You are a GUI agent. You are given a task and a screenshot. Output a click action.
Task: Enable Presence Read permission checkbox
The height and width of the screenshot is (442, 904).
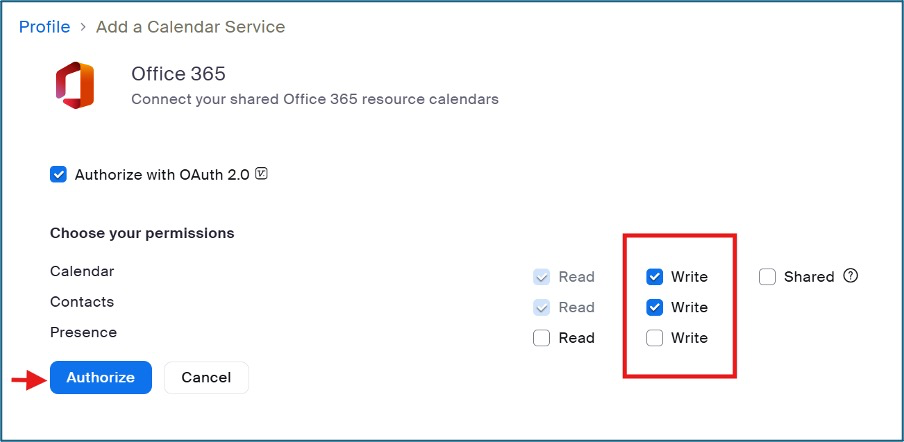tap(542, 338)
